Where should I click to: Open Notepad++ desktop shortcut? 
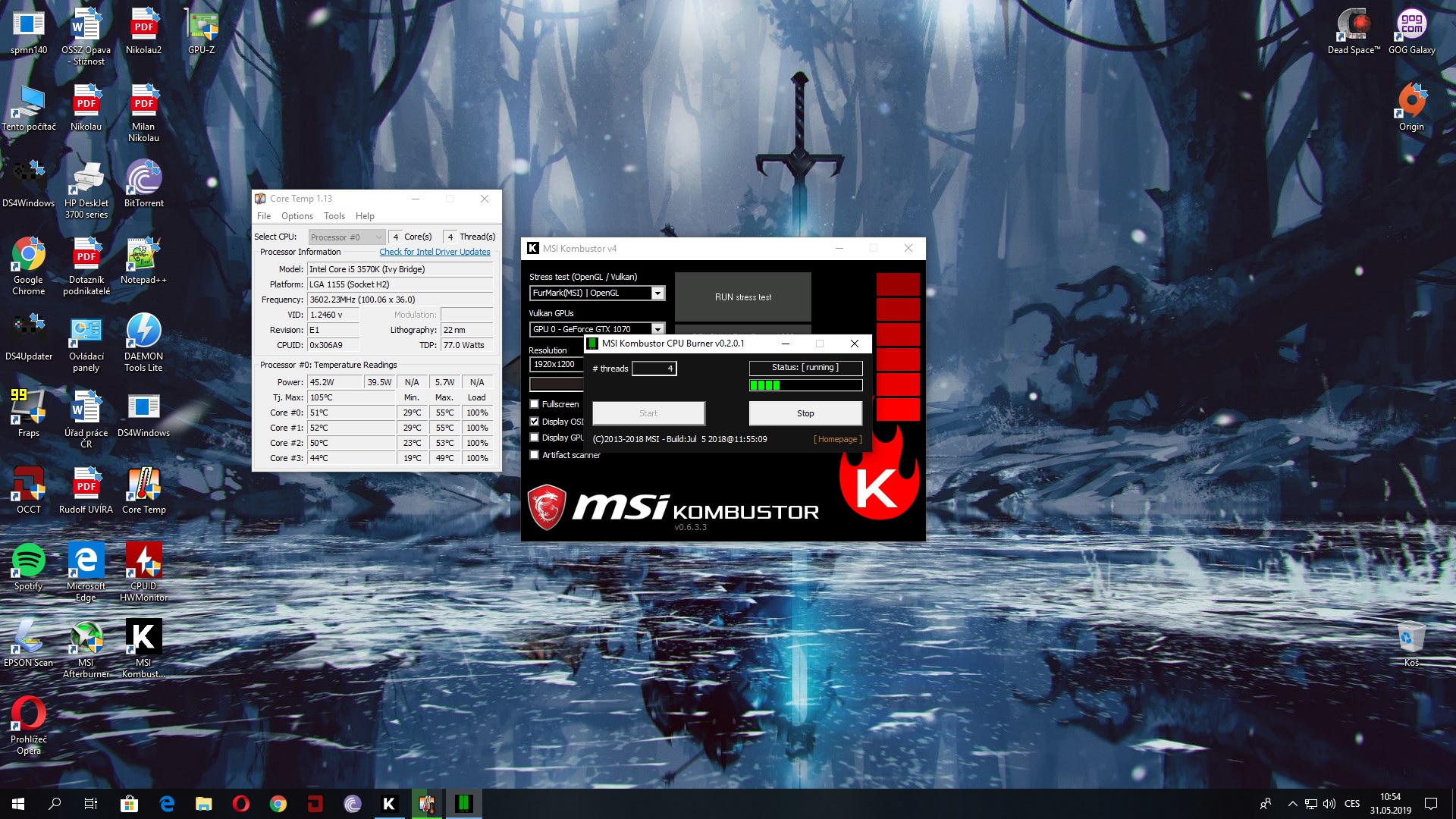tap(143, 261)
